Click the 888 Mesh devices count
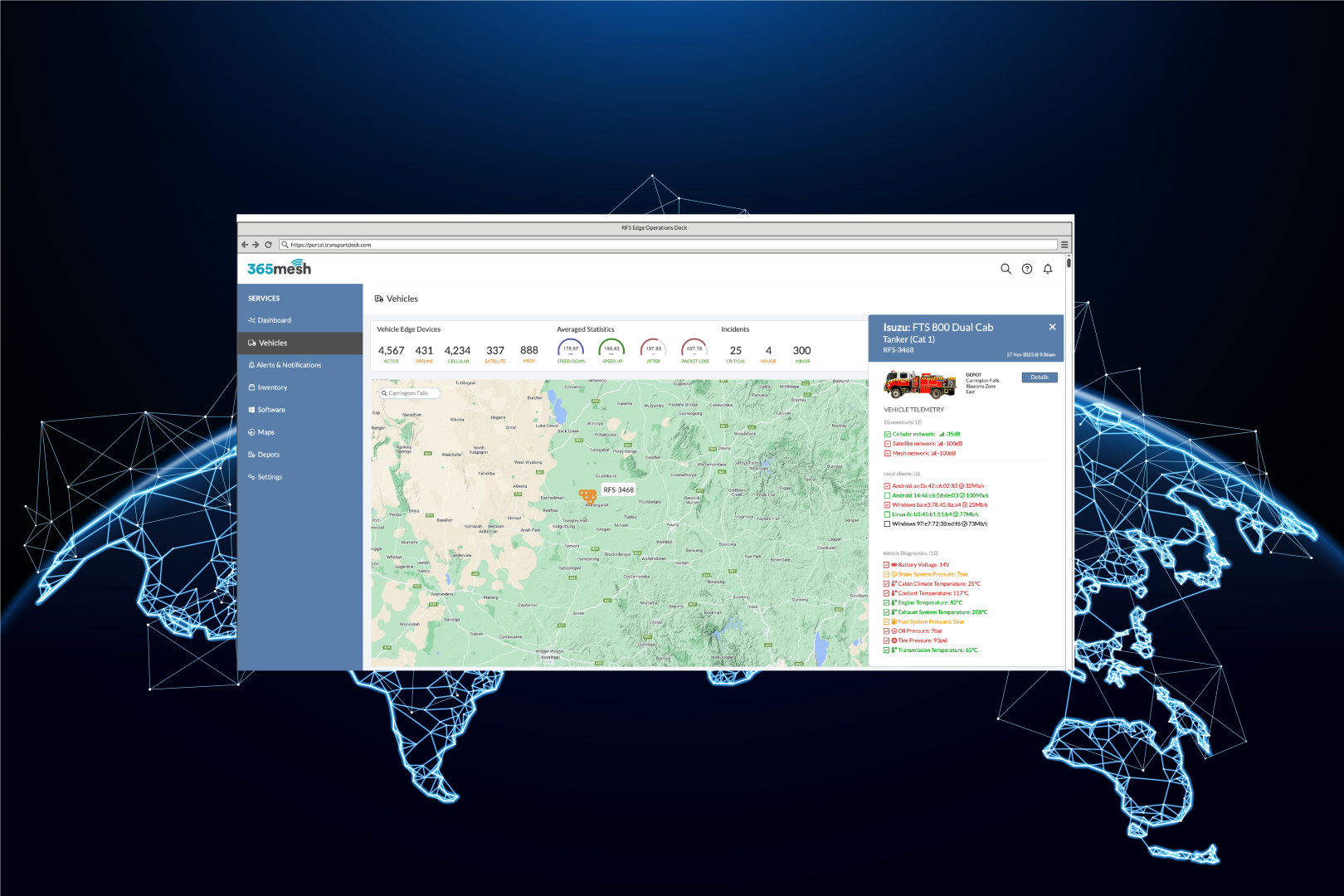The image size is (1344, 896). [x=529, y=350]
